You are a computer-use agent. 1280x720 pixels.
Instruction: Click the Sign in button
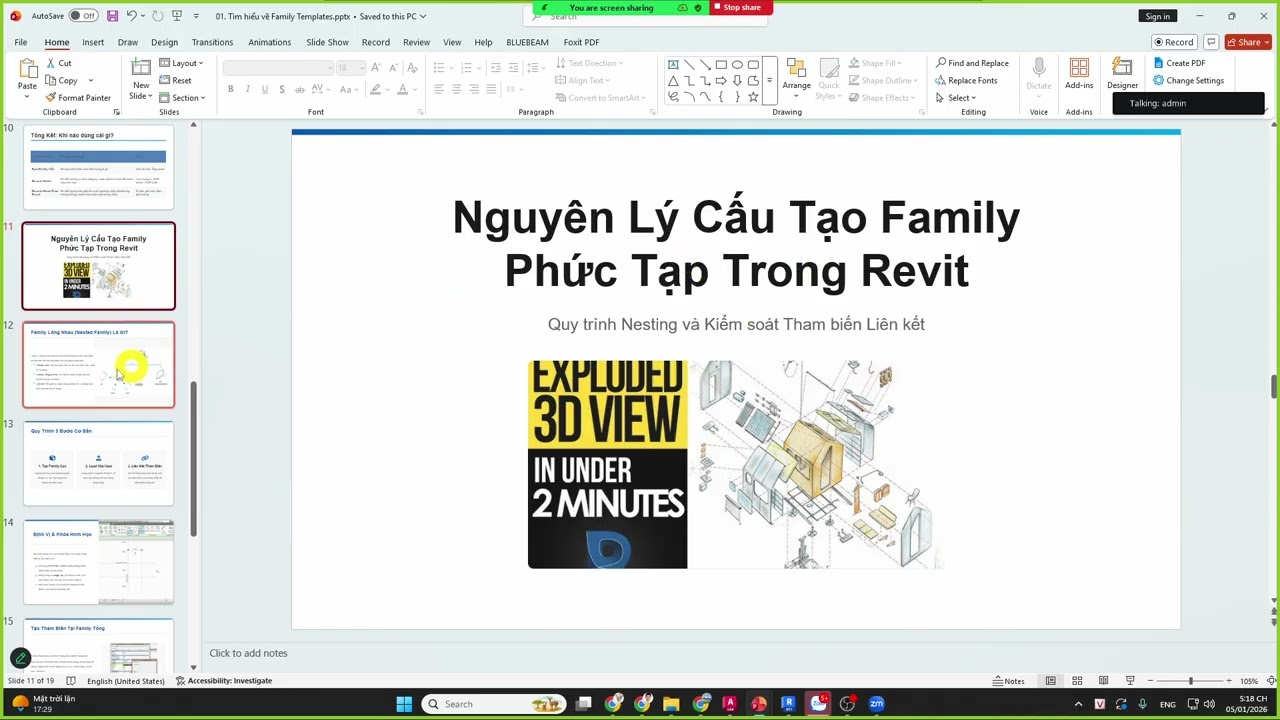coord(1157,16)
